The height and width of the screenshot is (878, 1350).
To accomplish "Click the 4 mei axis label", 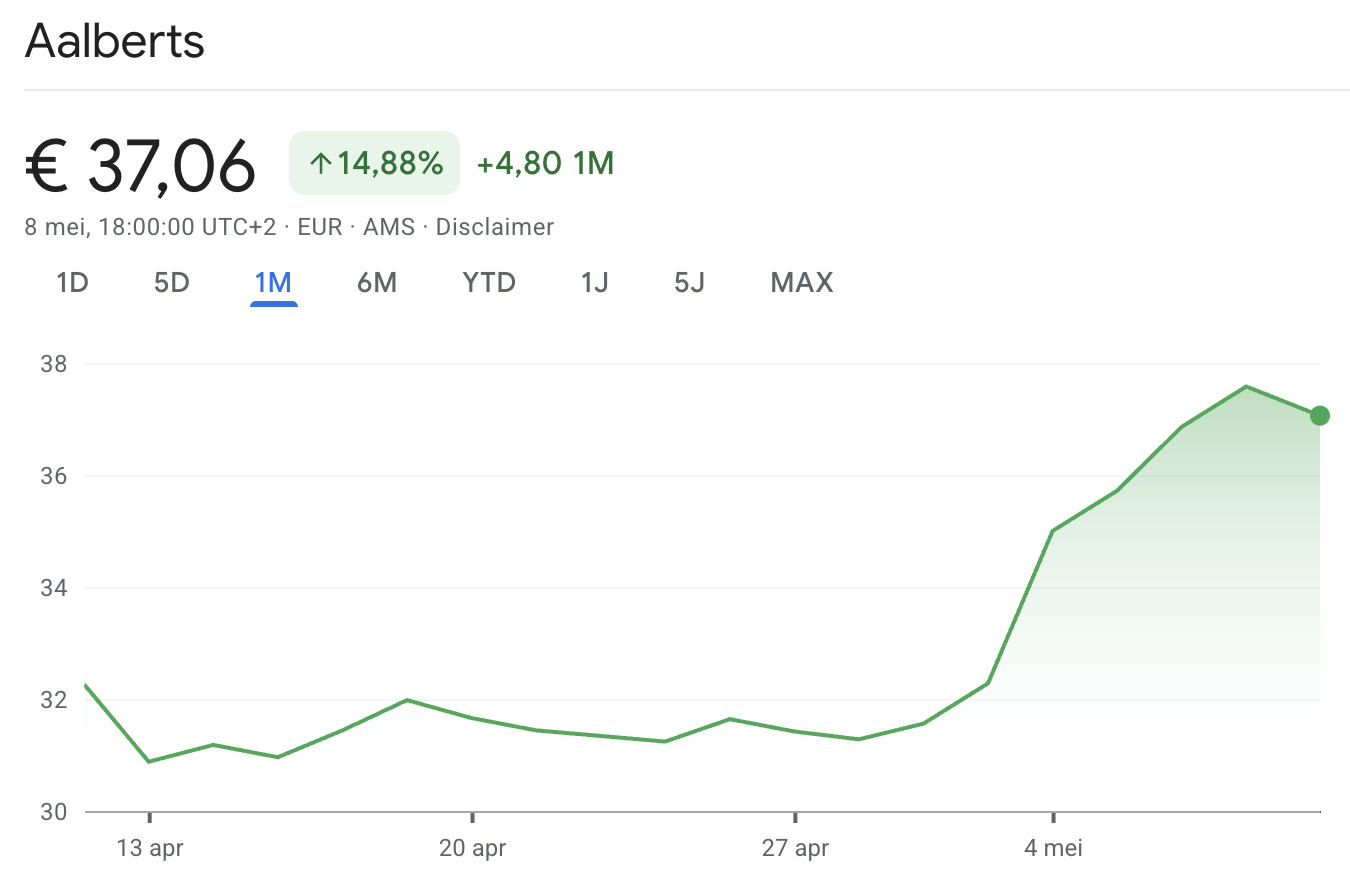I will coord(1053,849).
